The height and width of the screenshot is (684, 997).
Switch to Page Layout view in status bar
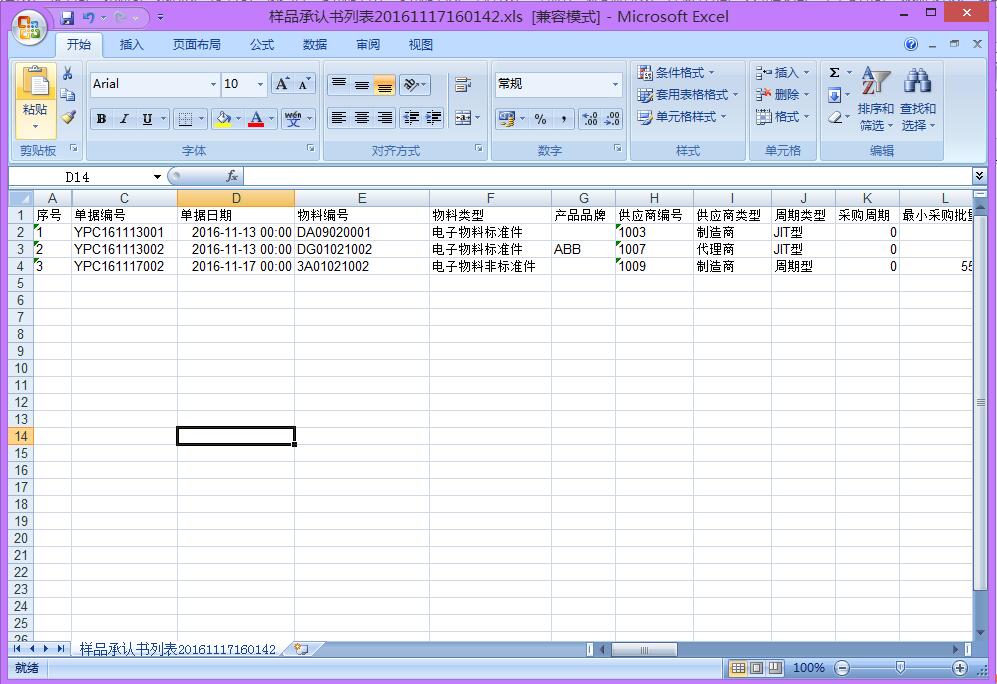point(756,668)
